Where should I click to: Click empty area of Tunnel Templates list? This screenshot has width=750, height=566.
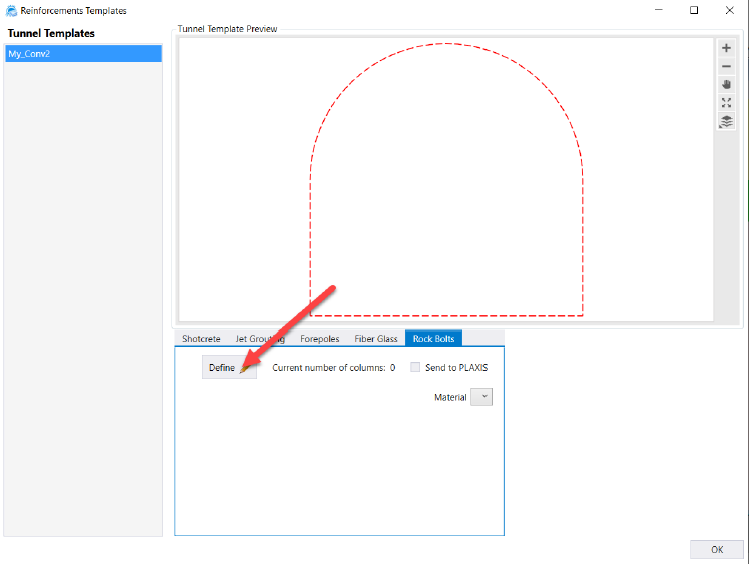point(83,300)
